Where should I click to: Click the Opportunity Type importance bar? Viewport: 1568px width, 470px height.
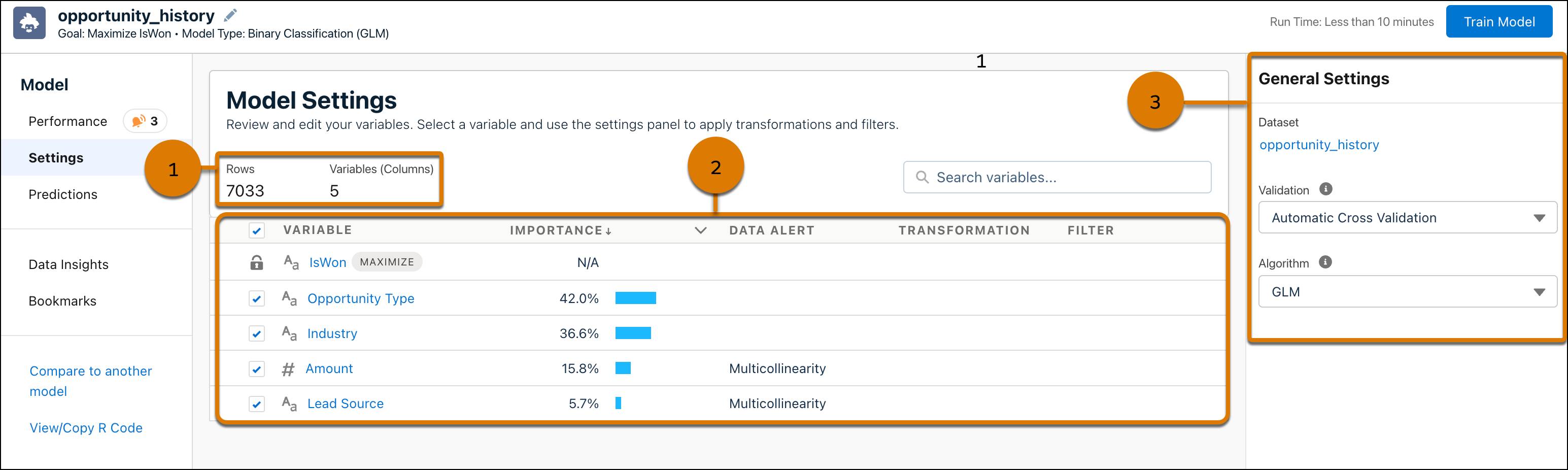(x=635, y=298)
